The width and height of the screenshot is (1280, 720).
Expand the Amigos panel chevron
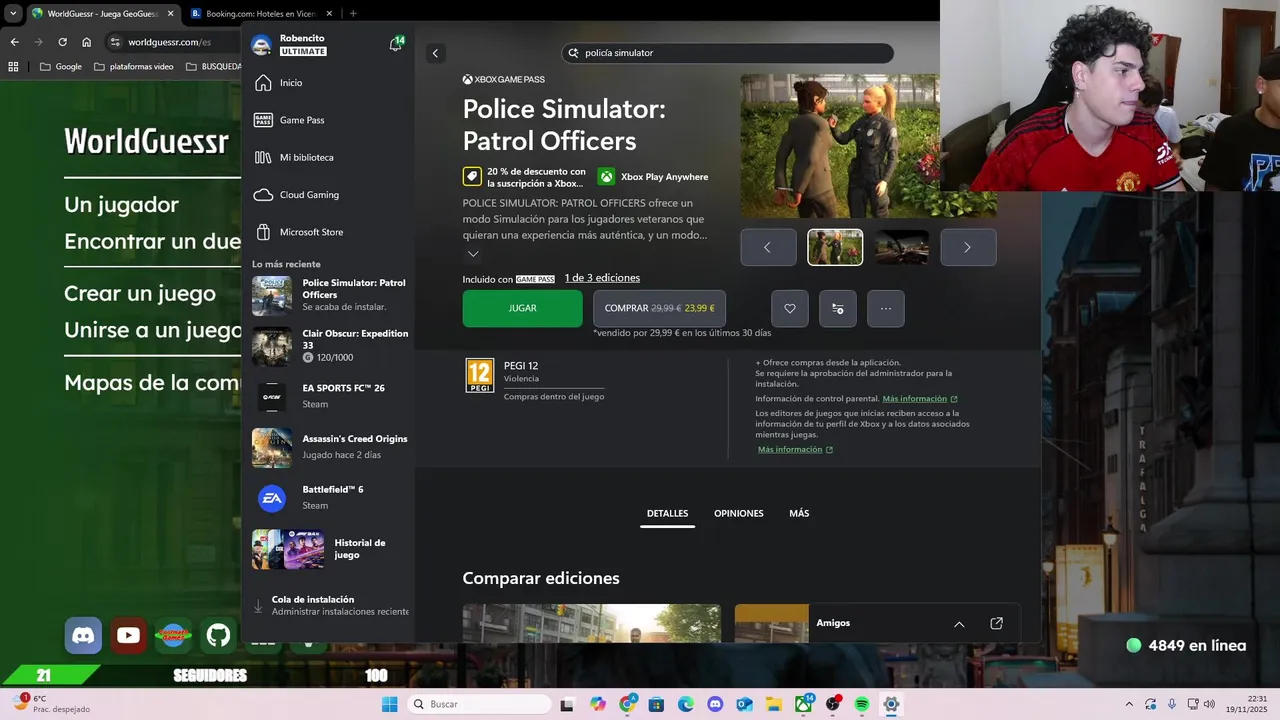959,624
